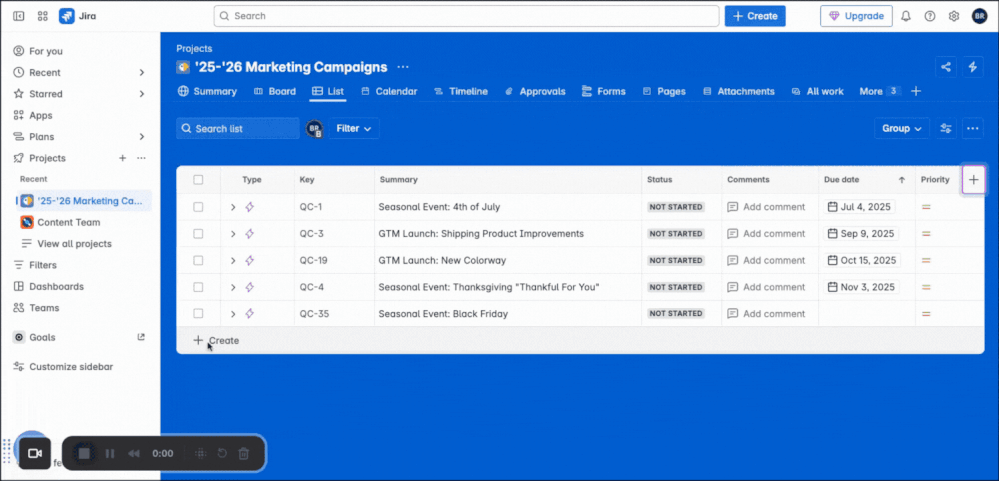Add a new column with plus icon

click(974, 180)
